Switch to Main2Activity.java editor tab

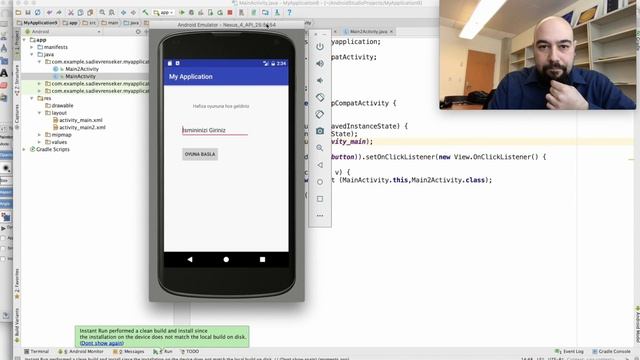click(x=368, y=31)
